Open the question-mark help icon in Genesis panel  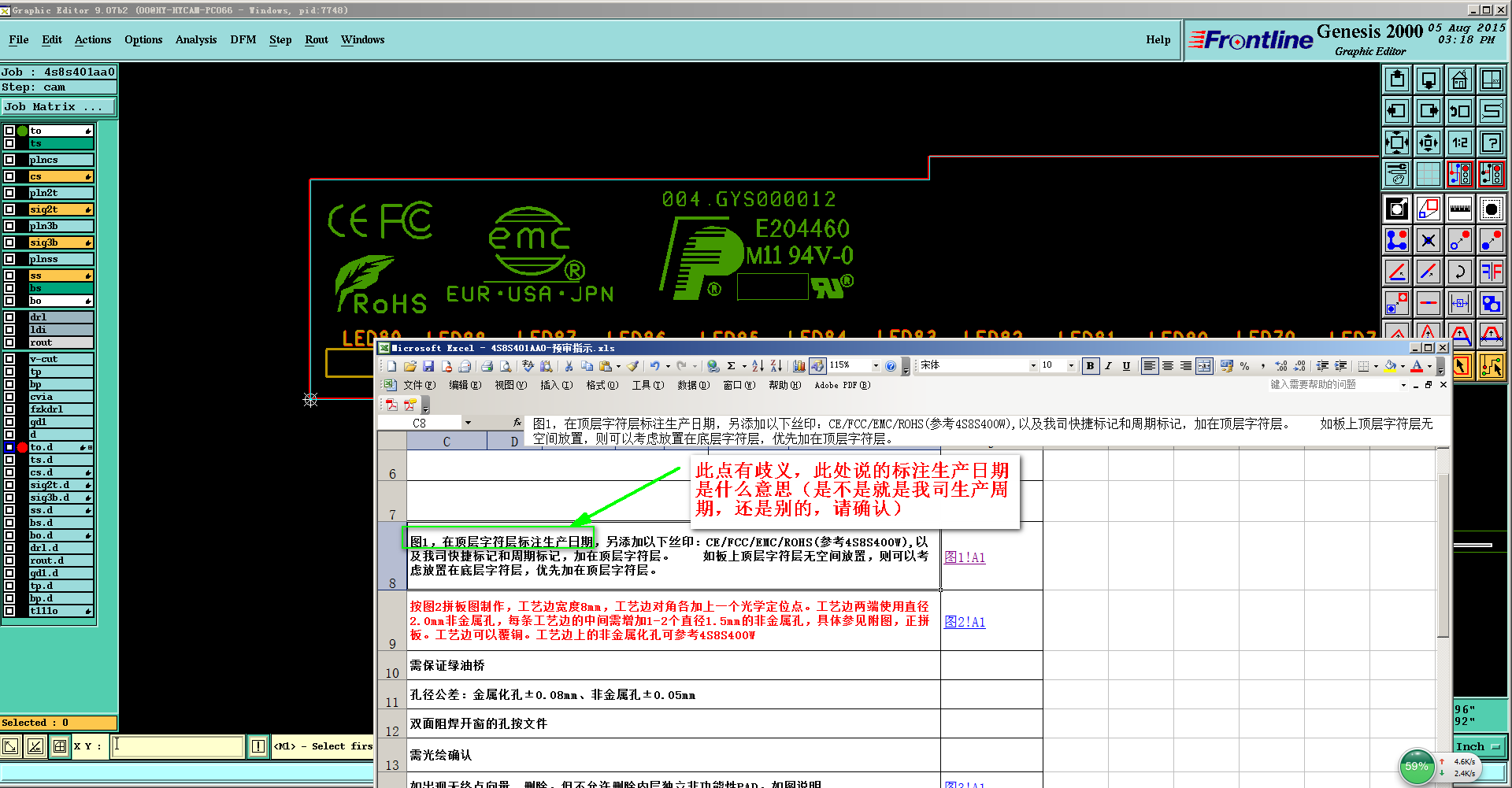1492,142
